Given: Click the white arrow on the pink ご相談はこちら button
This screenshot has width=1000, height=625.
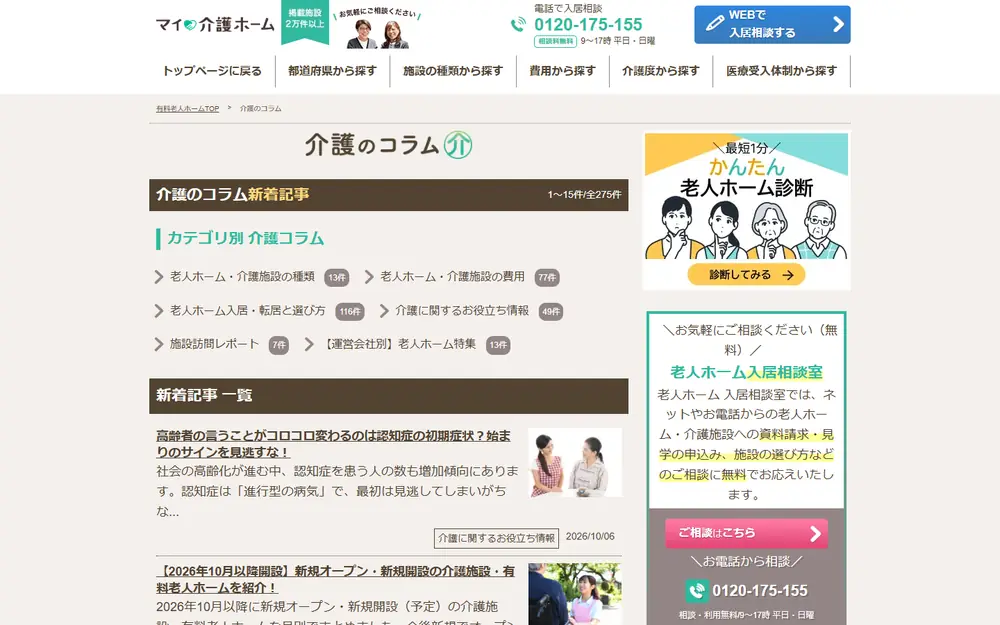Looking at the screenshot, I should click(x=815, y=534).
